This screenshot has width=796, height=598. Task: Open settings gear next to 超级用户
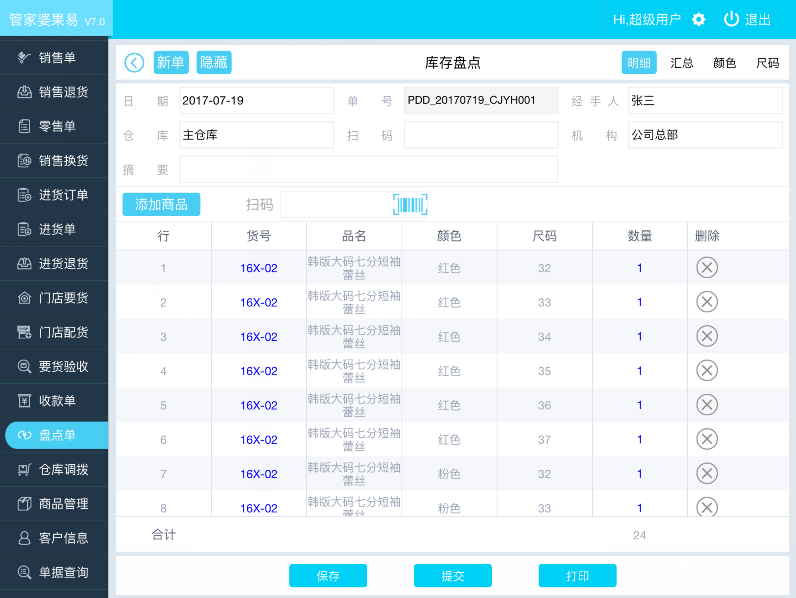pos(699,20)
